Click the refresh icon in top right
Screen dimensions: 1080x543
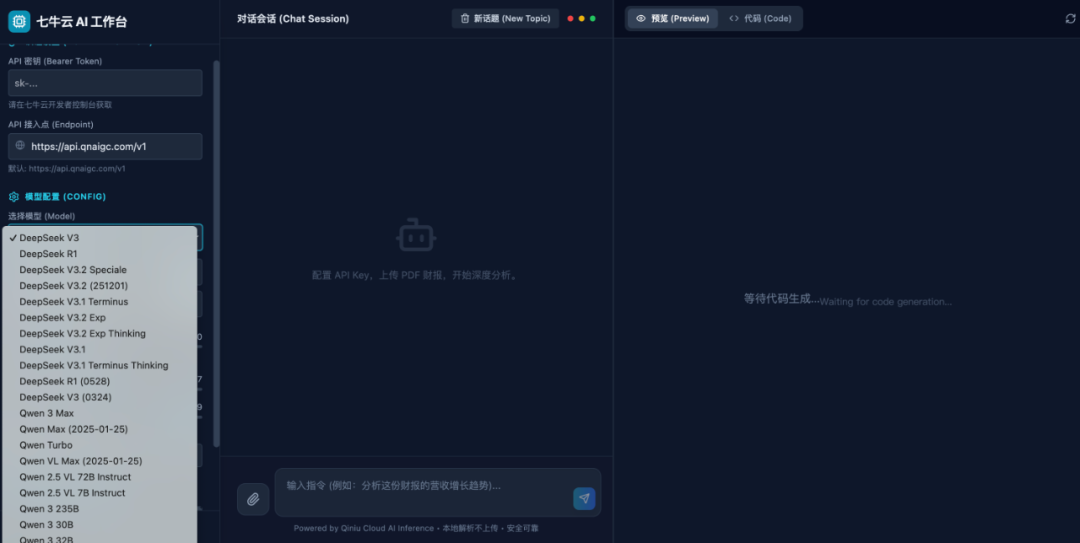coord(1071,19)
